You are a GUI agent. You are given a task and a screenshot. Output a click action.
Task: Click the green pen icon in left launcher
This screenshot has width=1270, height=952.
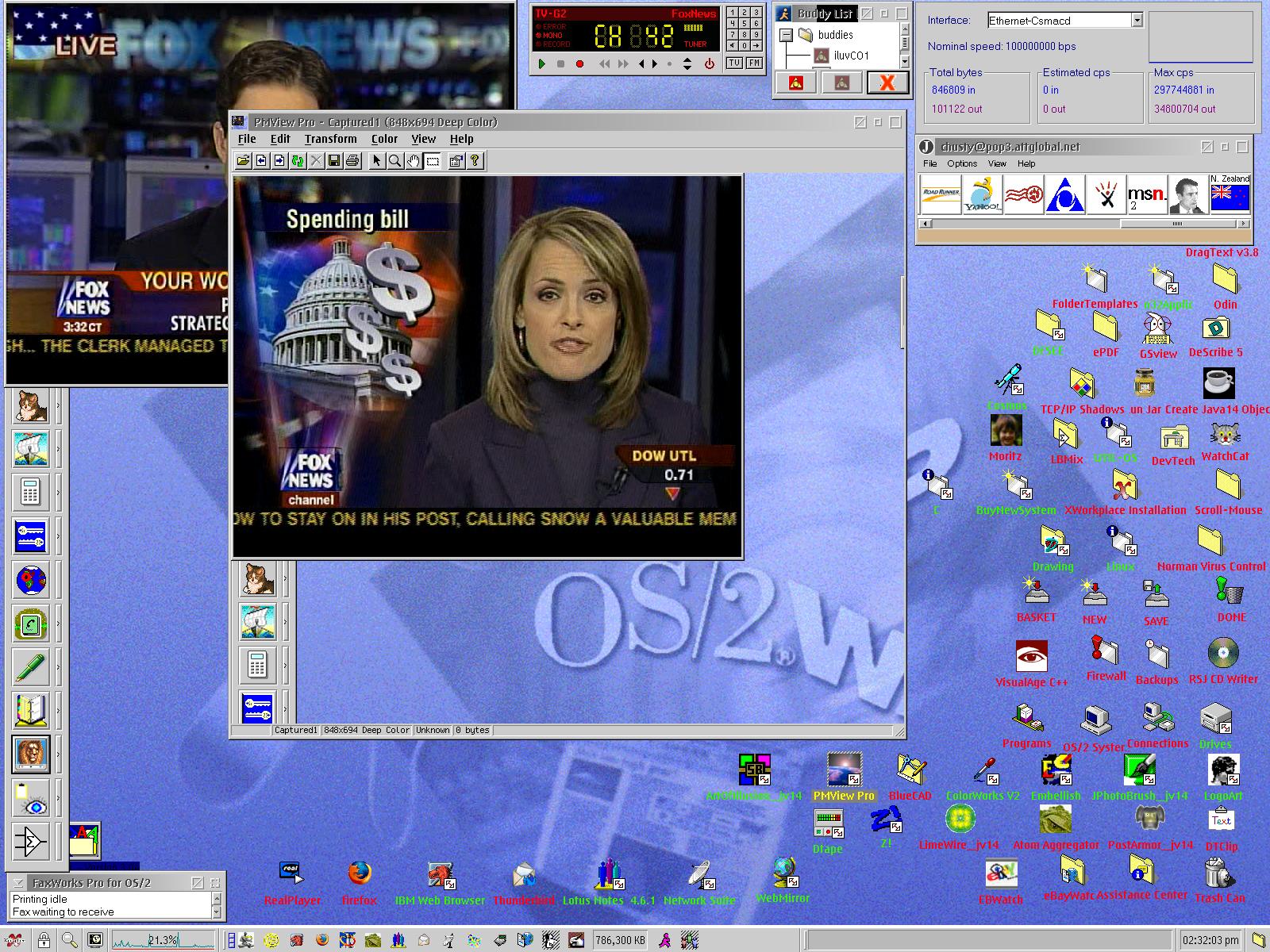31,667
